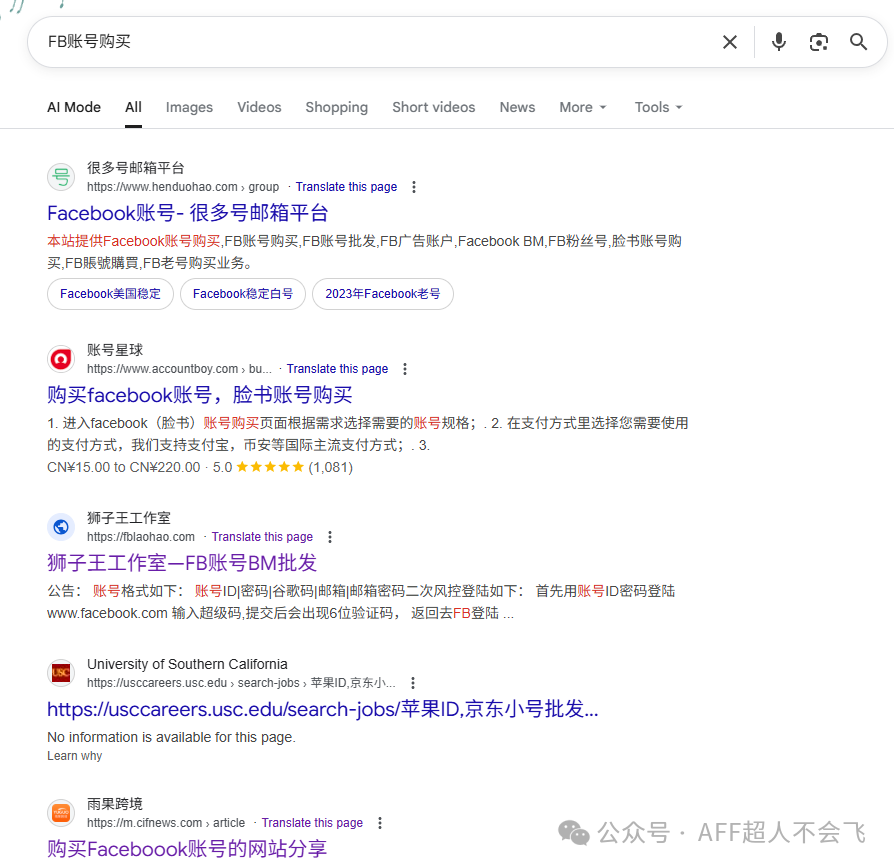Click the microphone icon for voice search
Screen dimensions: 894x868
click(779, 41)
